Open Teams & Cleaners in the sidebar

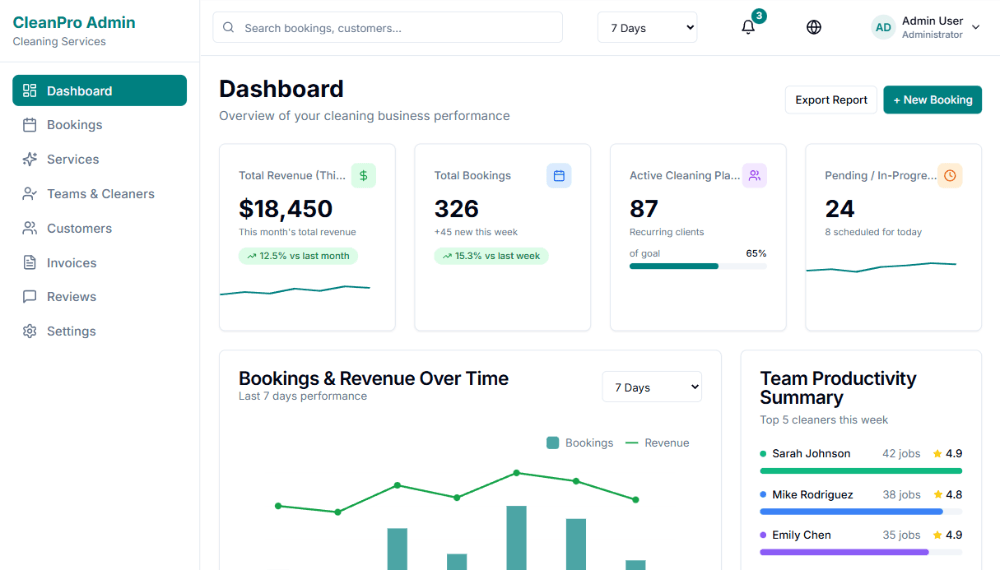point(99,194)
